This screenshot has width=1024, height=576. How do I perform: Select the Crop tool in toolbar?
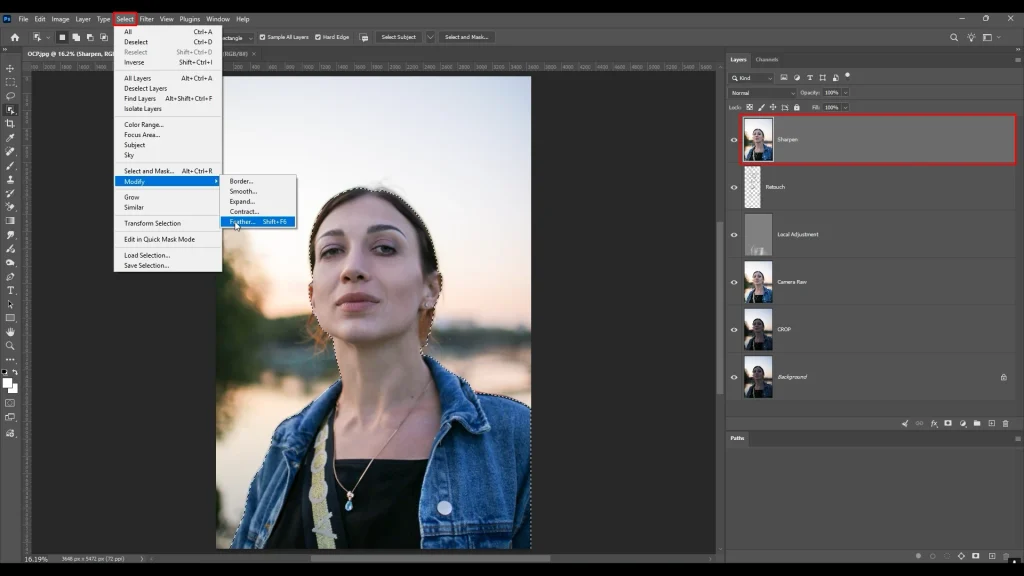10,123
